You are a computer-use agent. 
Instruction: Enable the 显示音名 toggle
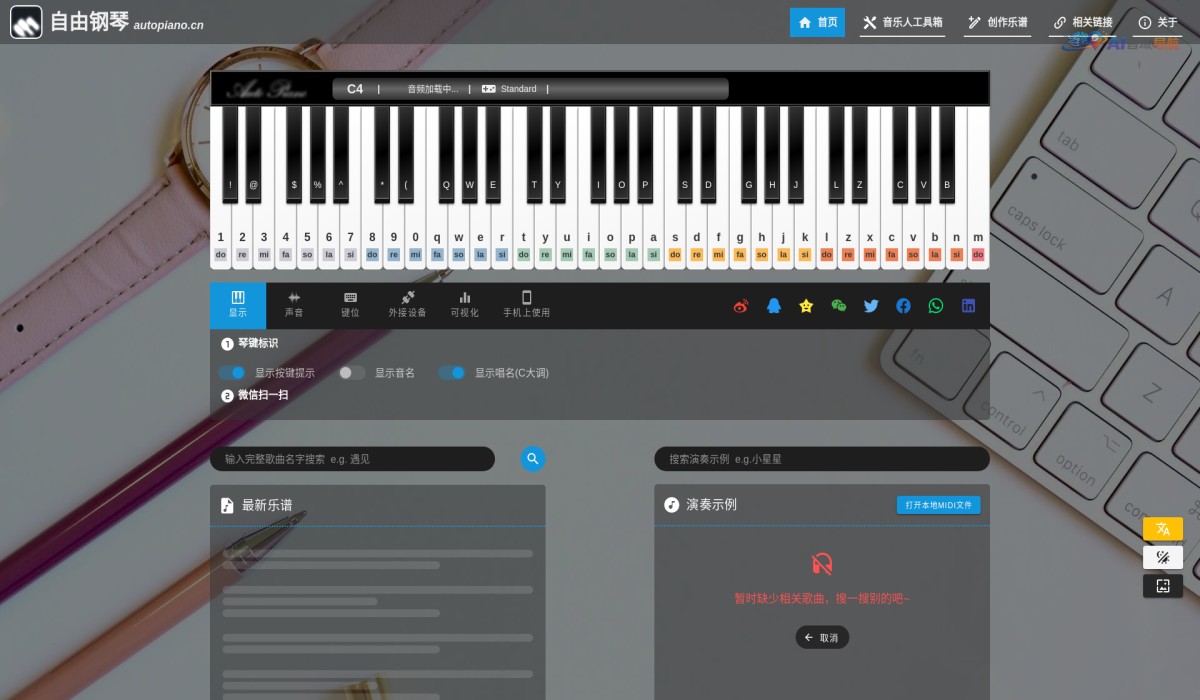(351, 373)
